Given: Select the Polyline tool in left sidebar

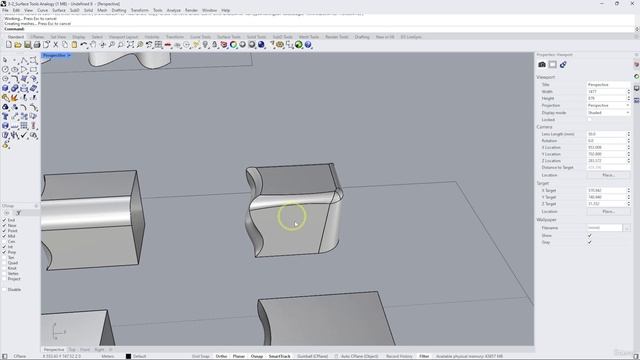Looking at the screenshot, I should 24,60.
